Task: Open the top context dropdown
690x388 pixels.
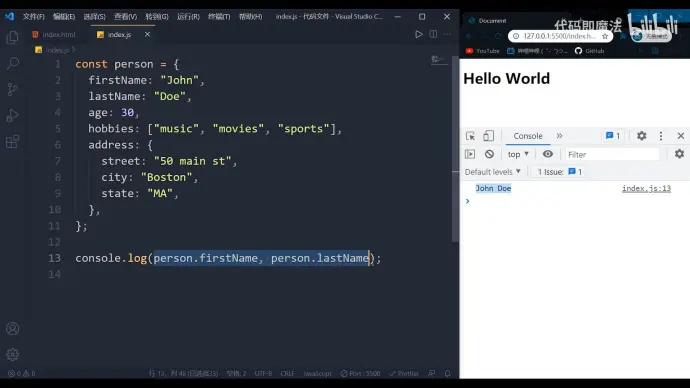Action: pyautogui.click(x=518, y=154)
